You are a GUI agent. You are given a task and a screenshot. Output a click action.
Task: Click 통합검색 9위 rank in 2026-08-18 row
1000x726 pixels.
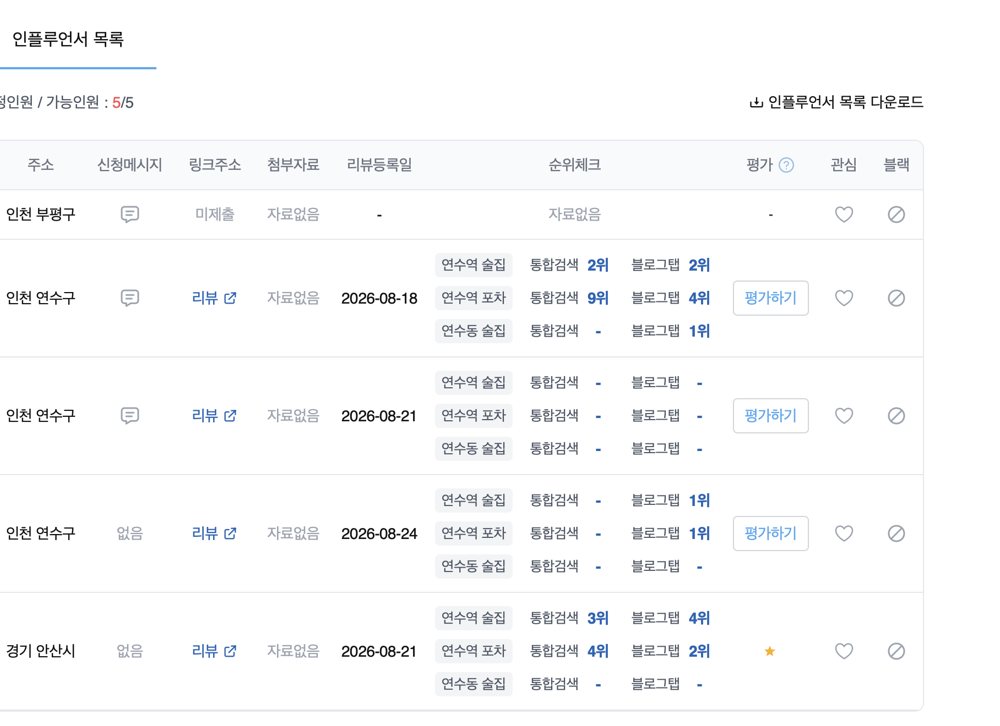(570, 298)
